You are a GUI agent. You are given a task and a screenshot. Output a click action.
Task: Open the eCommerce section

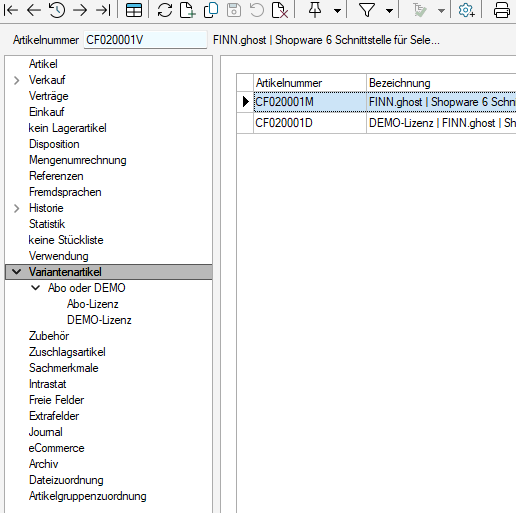point(56,448)
